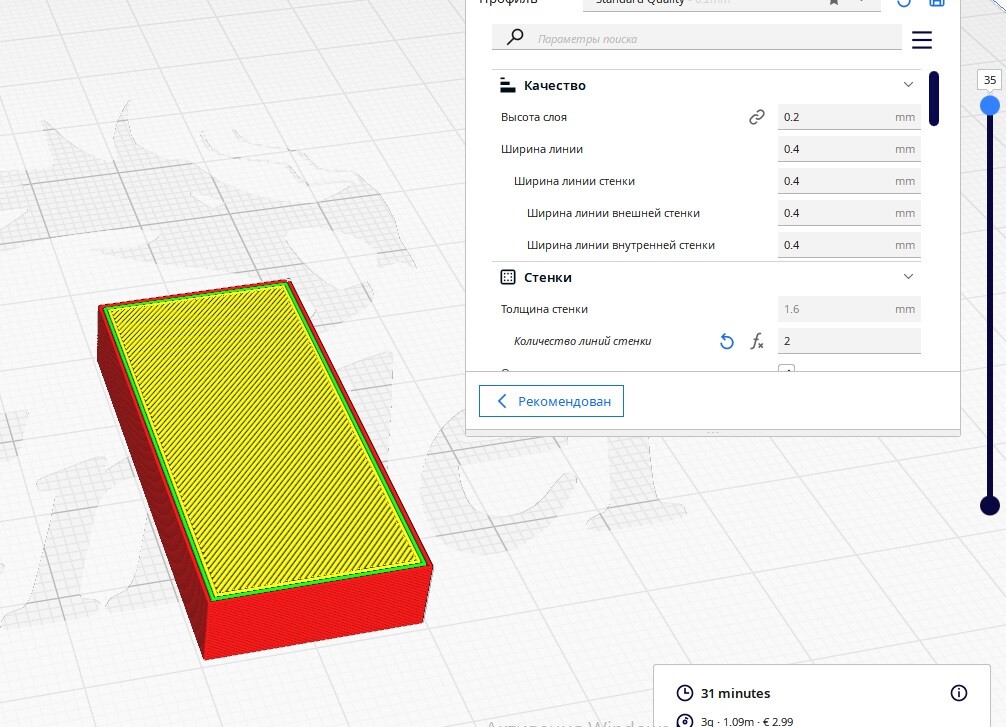Reset the wall line count value
This screenshot has width=1006, height=727.
point(727,342)
